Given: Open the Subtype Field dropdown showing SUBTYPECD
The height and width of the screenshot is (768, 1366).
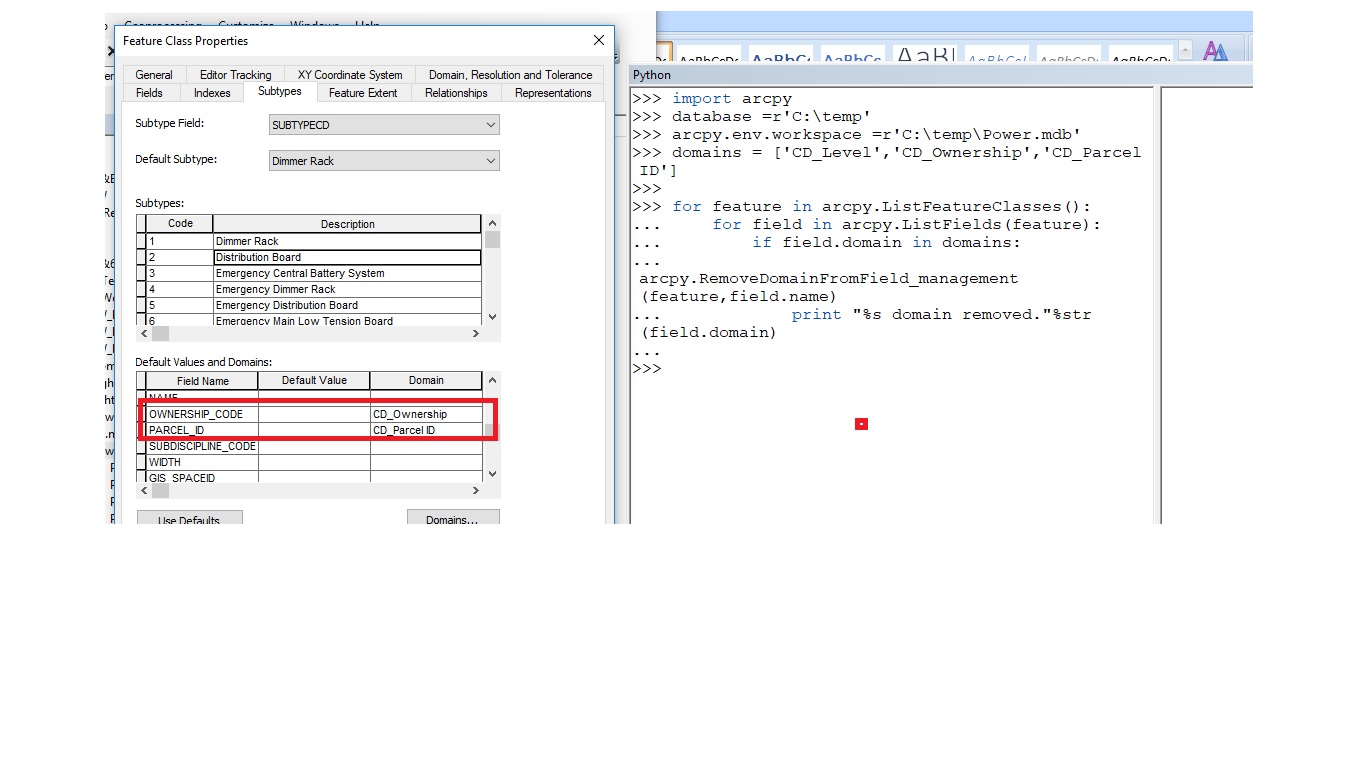Looking at the screenshot, I should pyautogui.click(x=490, y=124).
